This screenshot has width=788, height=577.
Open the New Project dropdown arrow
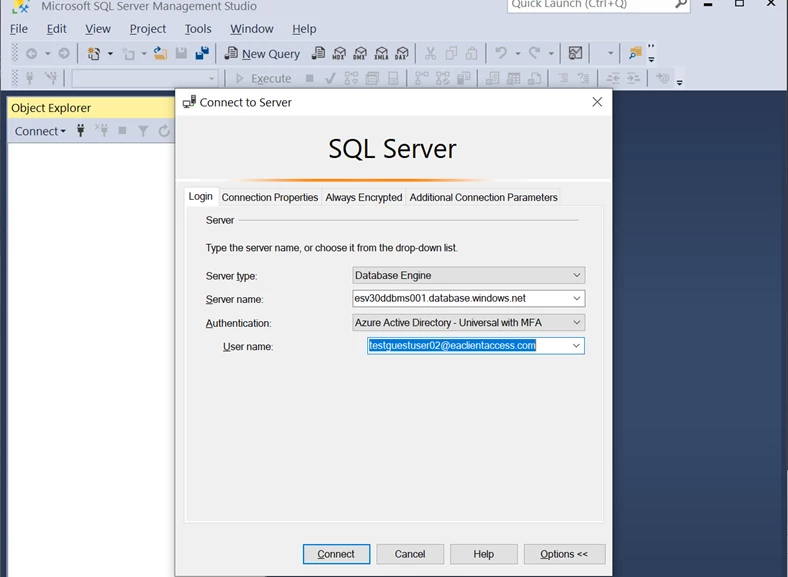tap(110, 53)
